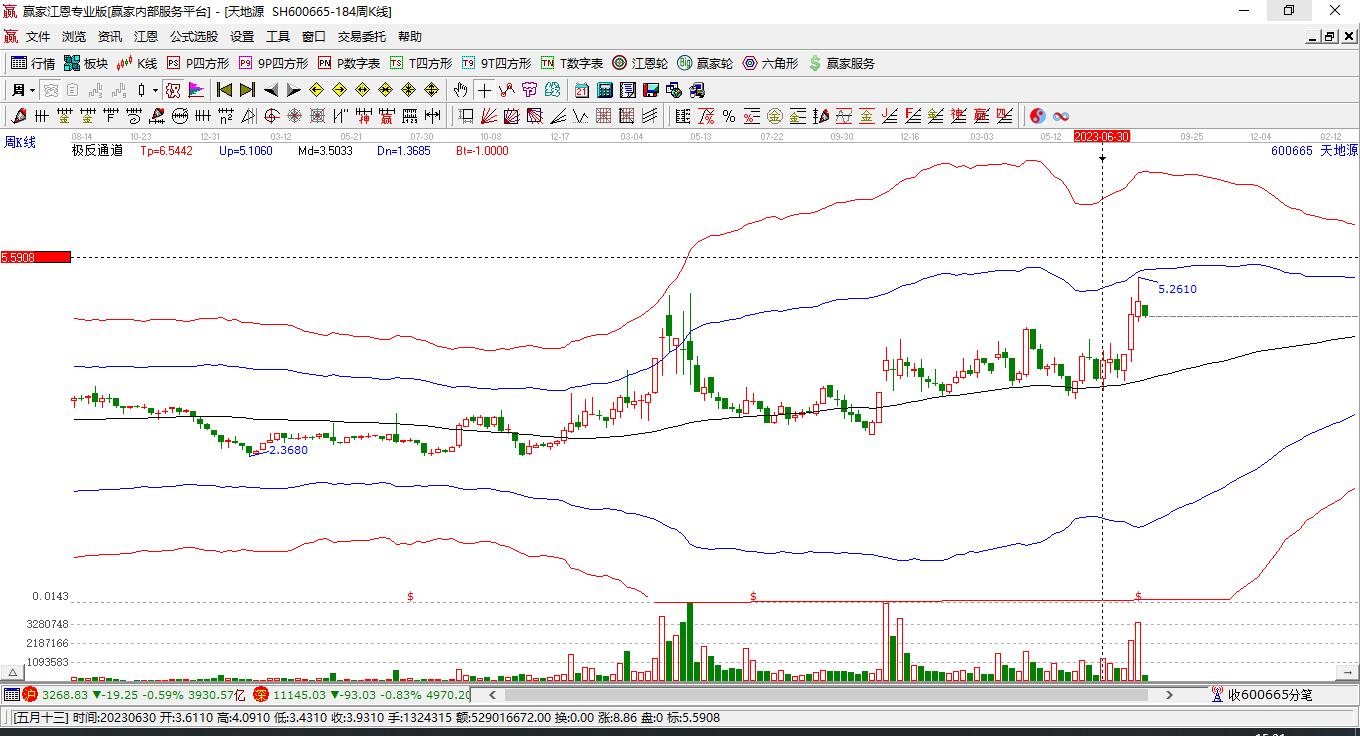The width and height of the screenshot is (1360, 736).
Task: Jump to last bar with skip-end icon
Action: (248, 90)
